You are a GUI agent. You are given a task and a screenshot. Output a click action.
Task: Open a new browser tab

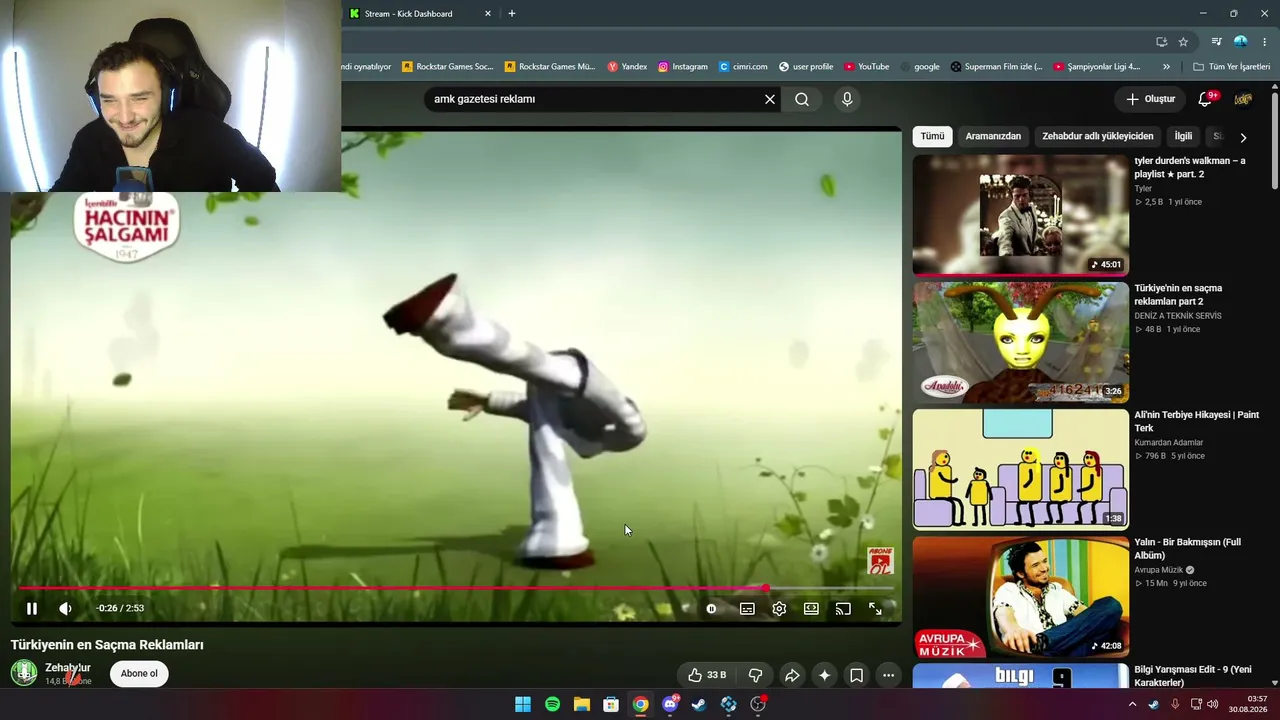(x=512, y=14)
